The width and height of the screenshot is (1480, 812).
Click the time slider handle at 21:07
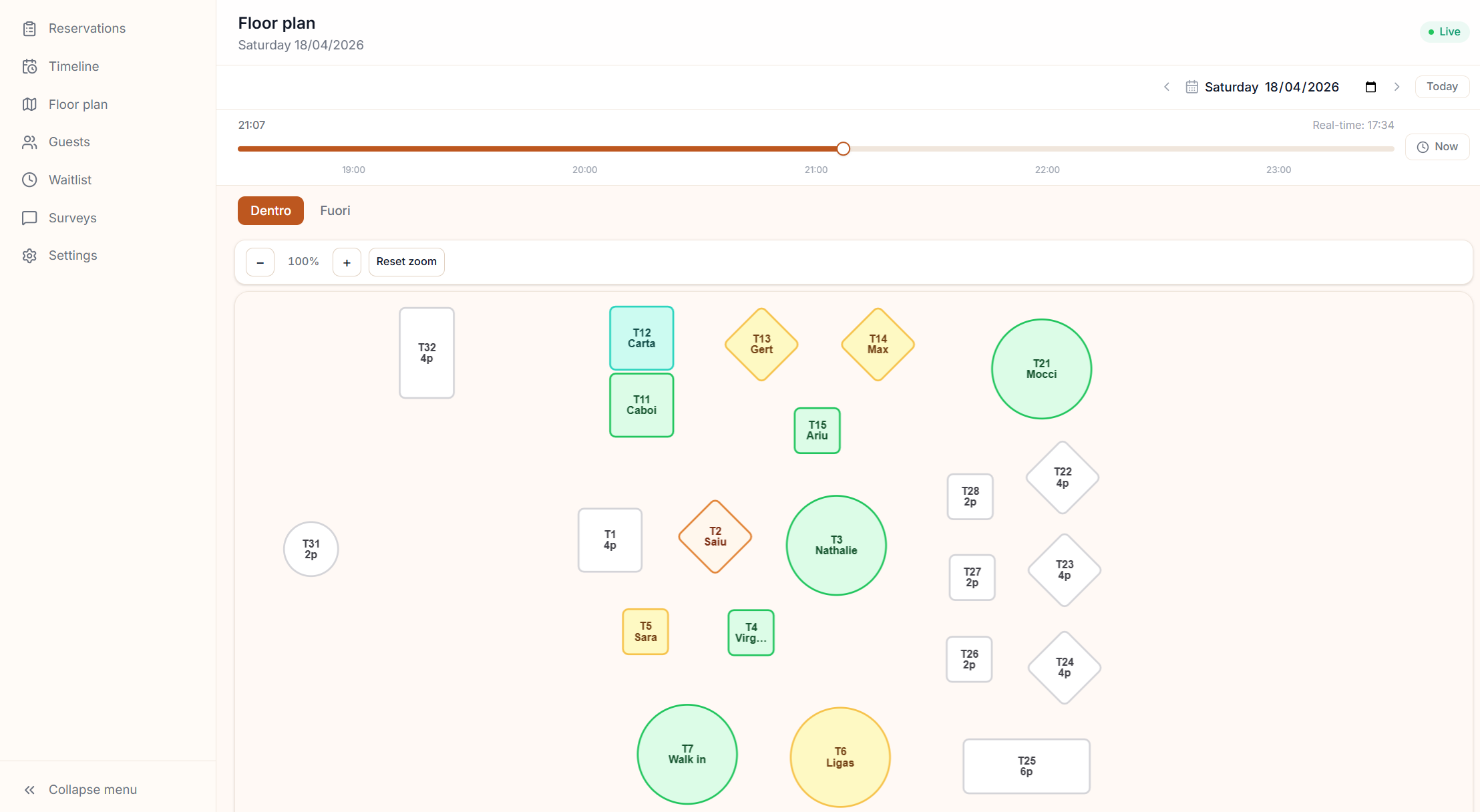[843, 149]
